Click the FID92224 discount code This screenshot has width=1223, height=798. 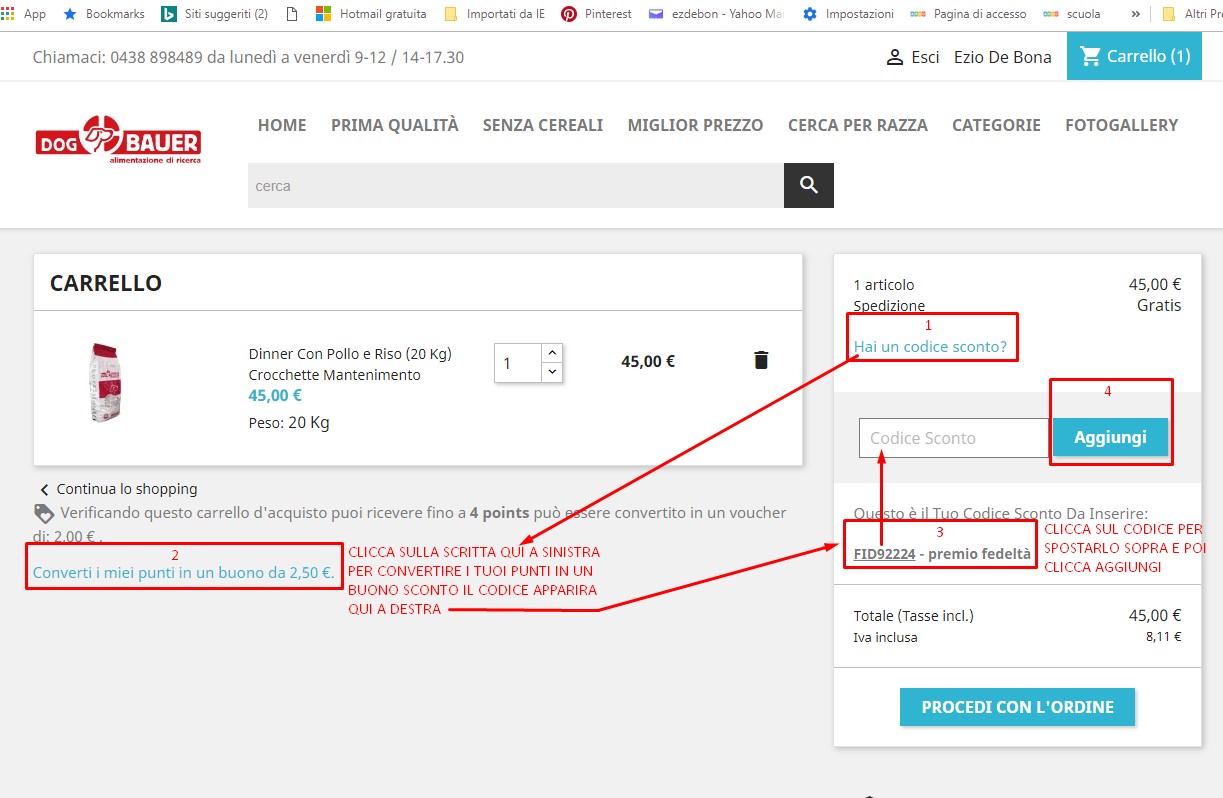[884, 553]
